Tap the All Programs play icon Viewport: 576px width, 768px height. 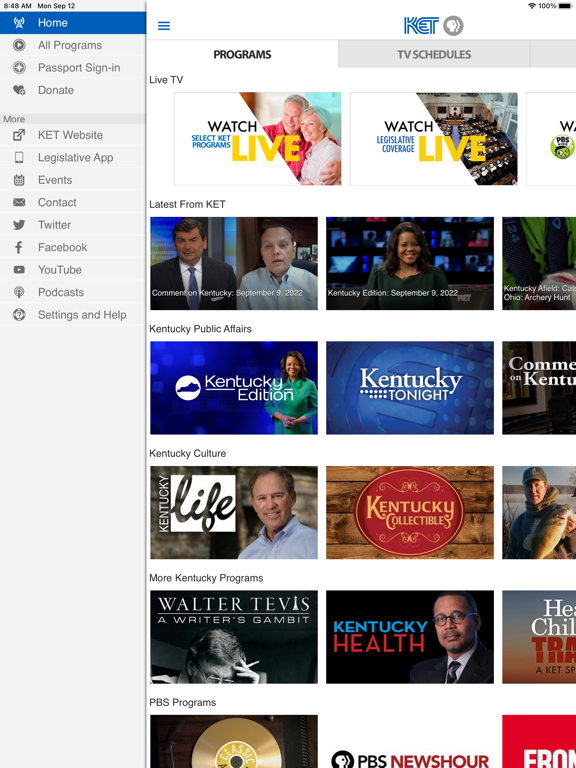(x=19, y=45)
